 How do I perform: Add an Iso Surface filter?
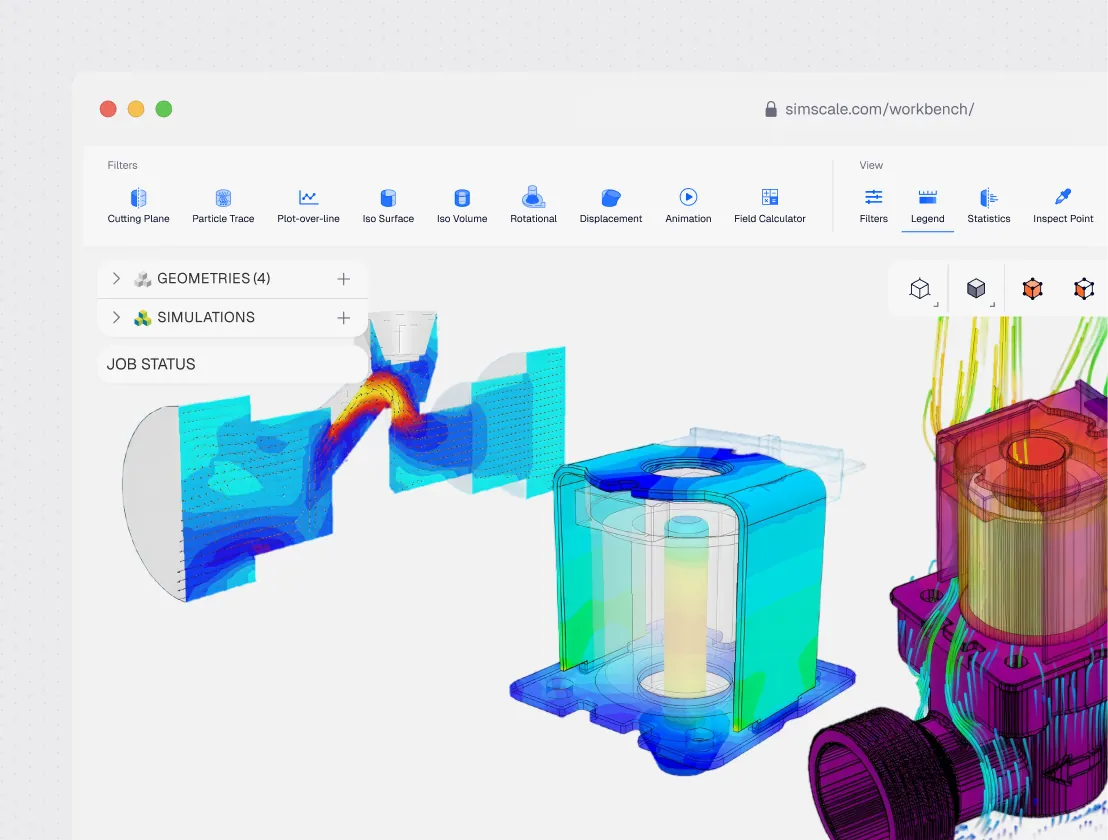coord(388,206)
